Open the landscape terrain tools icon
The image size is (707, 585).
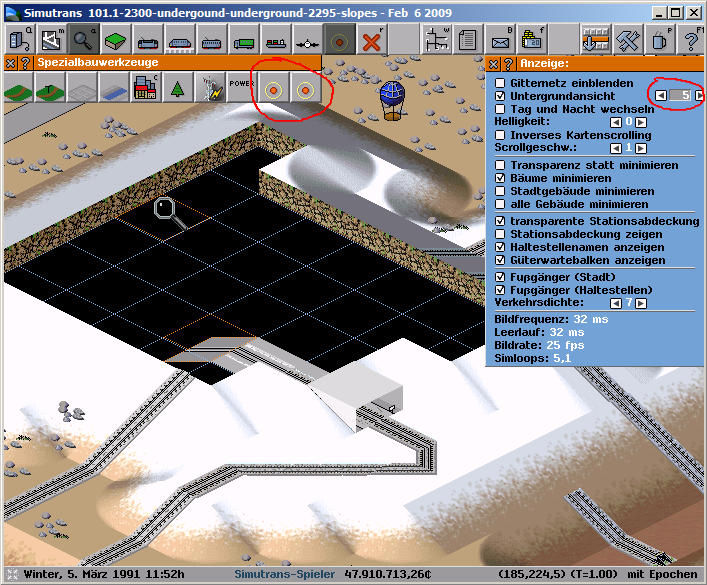point(115,40)
